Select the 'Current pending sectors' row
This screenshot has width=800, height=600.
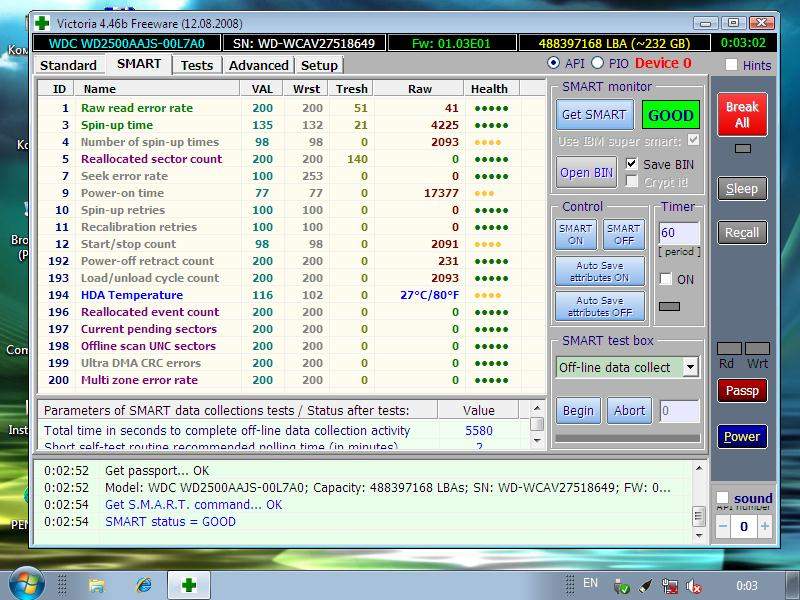[291, 329]
